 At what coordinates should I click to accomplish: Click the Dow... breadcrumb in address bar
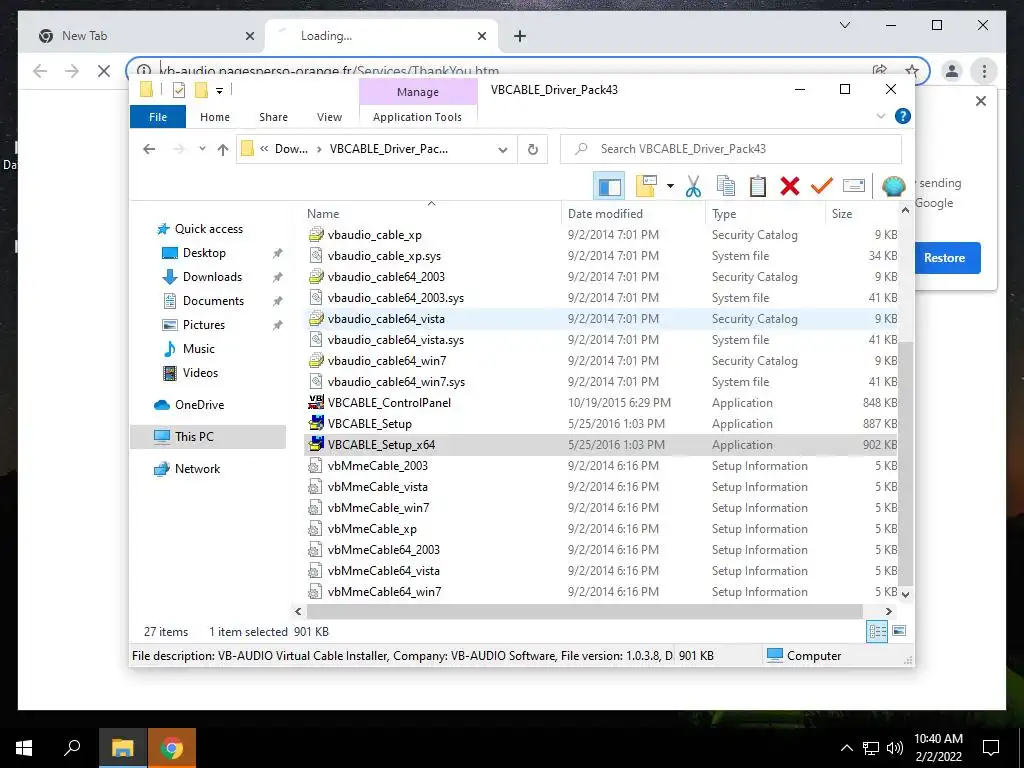click(291, 149)
